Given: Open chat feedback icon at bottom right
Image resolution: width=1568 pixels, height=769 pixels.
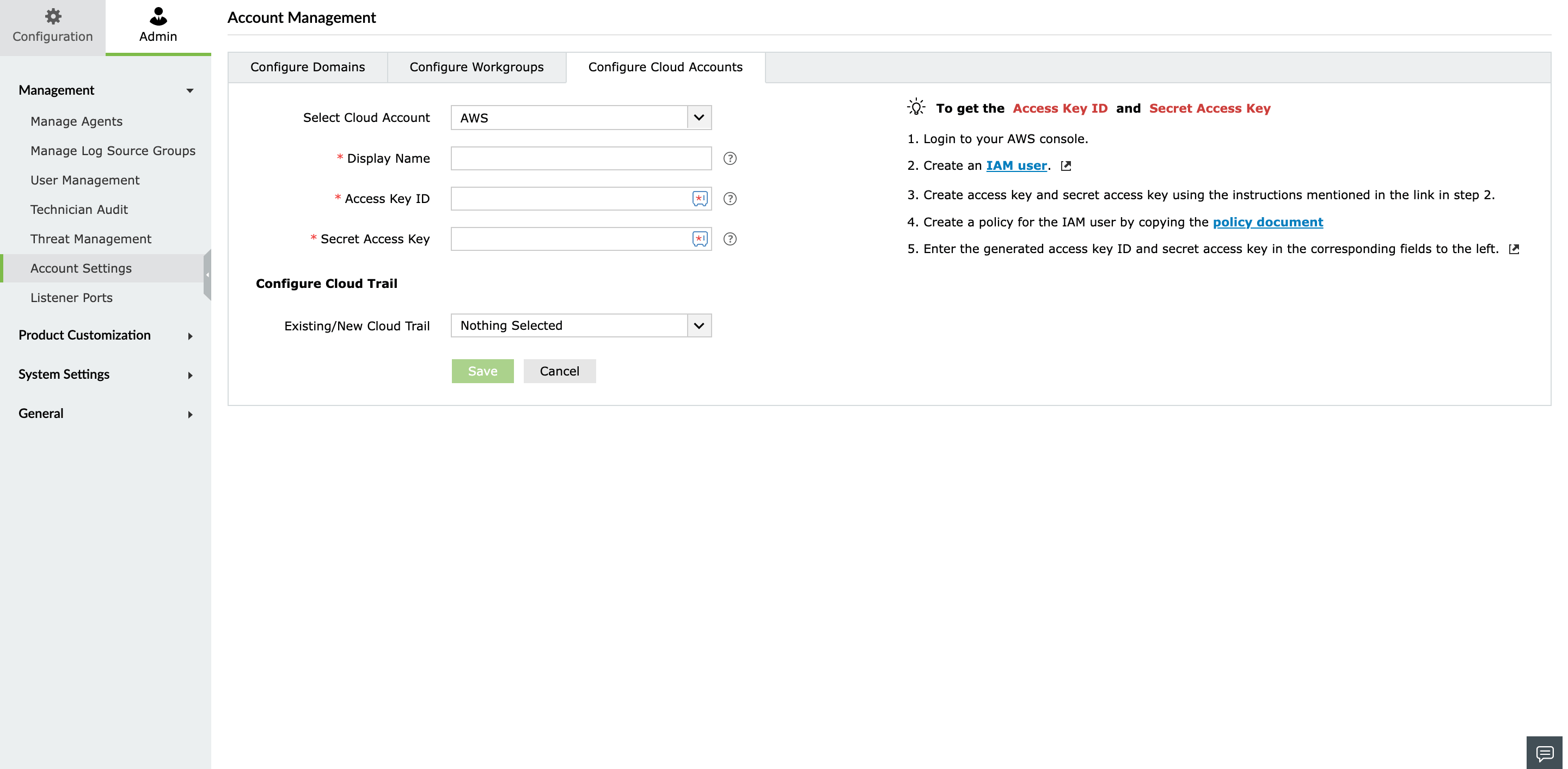Looking at the screenshot, I should pos(1544,753).
